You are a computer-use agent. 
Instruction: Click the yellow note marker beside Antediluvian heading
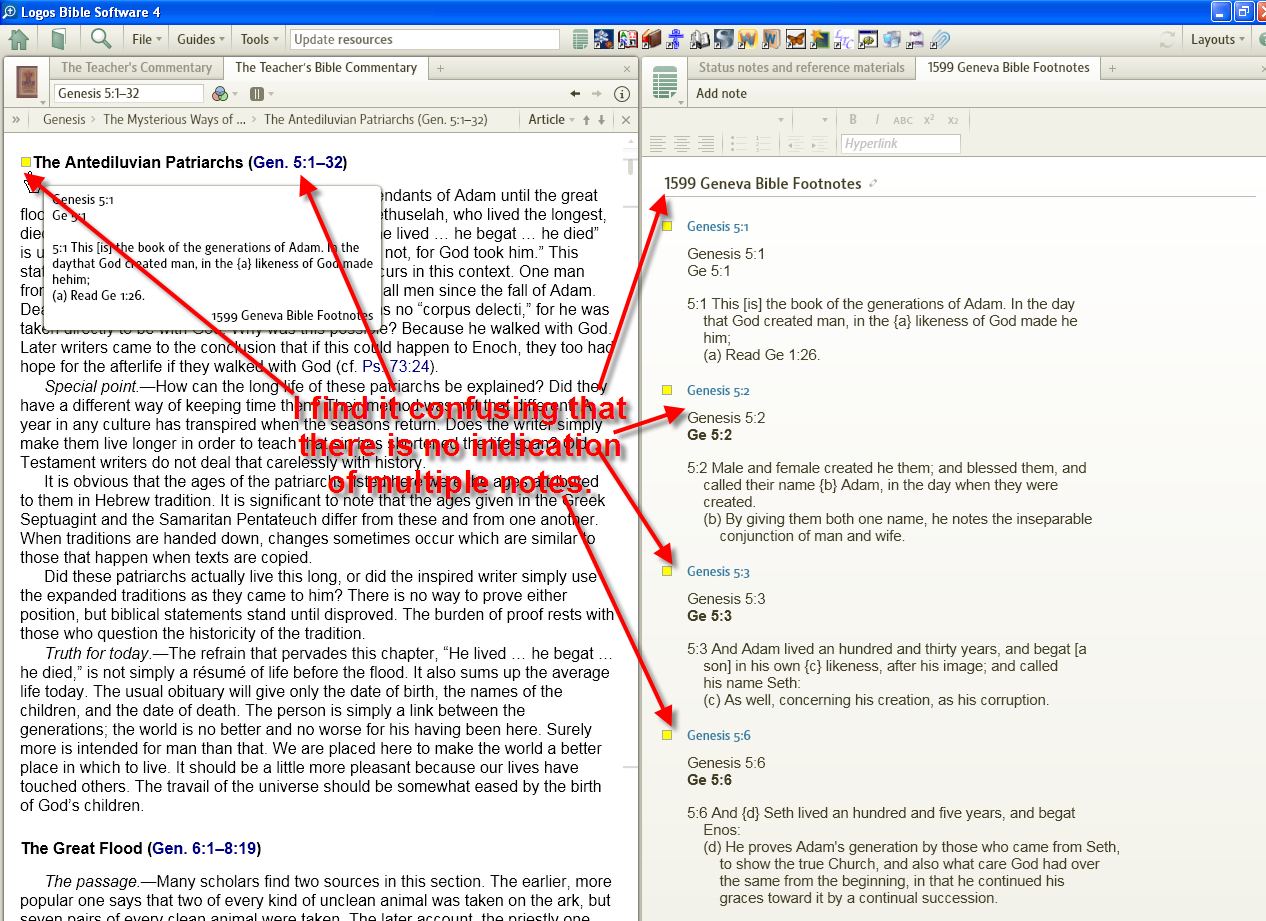(26, 162)
